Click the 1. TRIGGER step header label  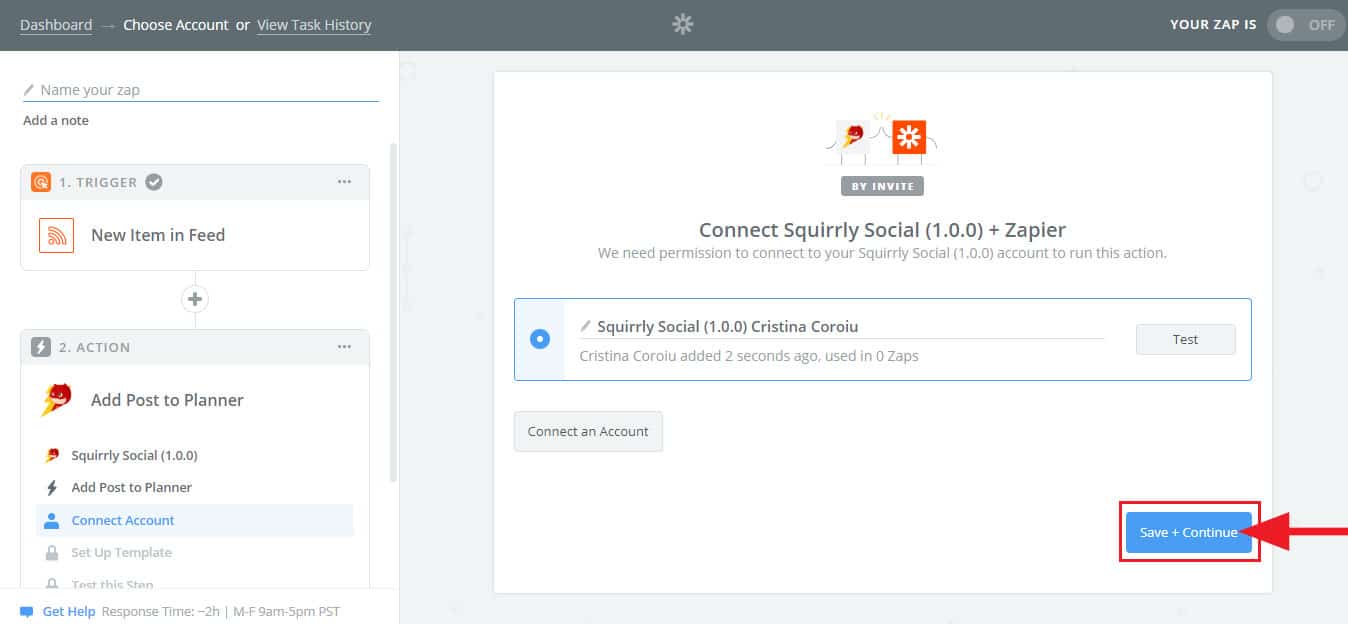98,182
